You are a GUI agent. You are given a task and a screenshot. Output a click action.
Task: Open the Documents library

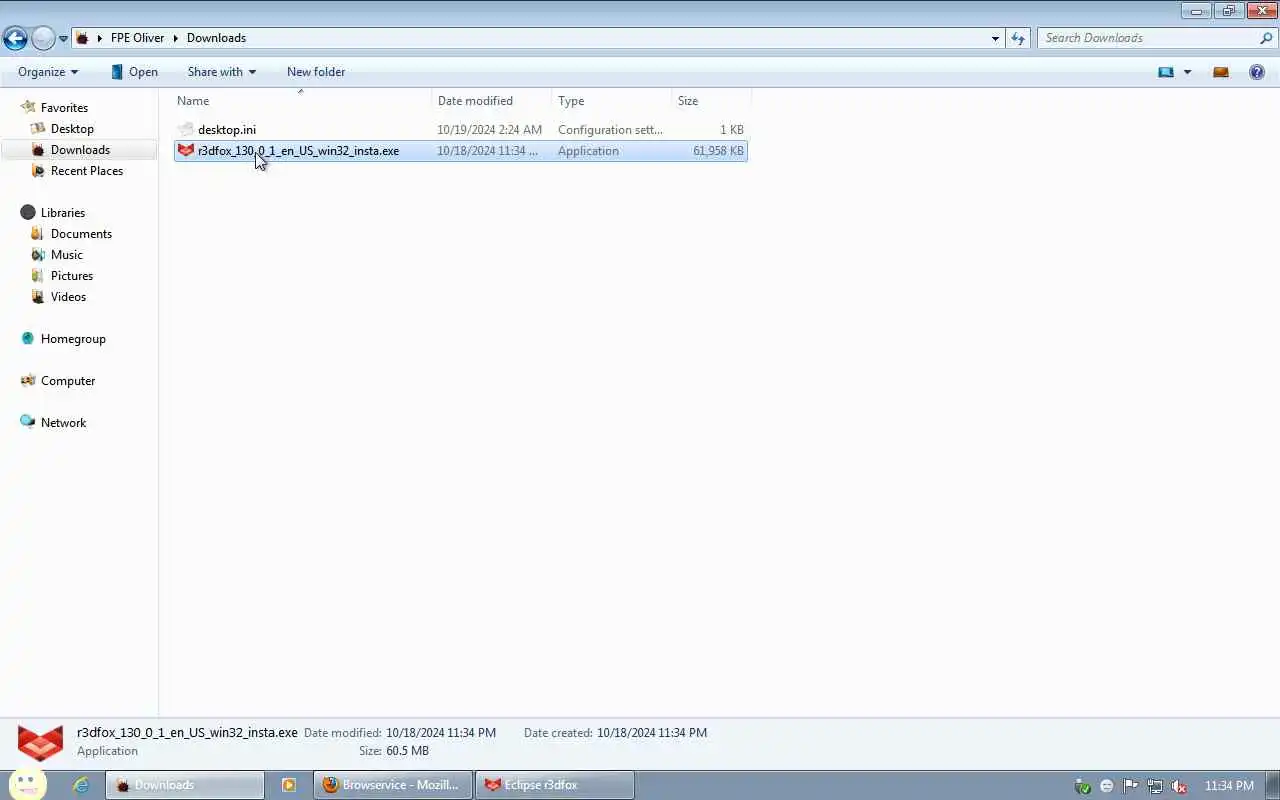click(x=81, y=234)
